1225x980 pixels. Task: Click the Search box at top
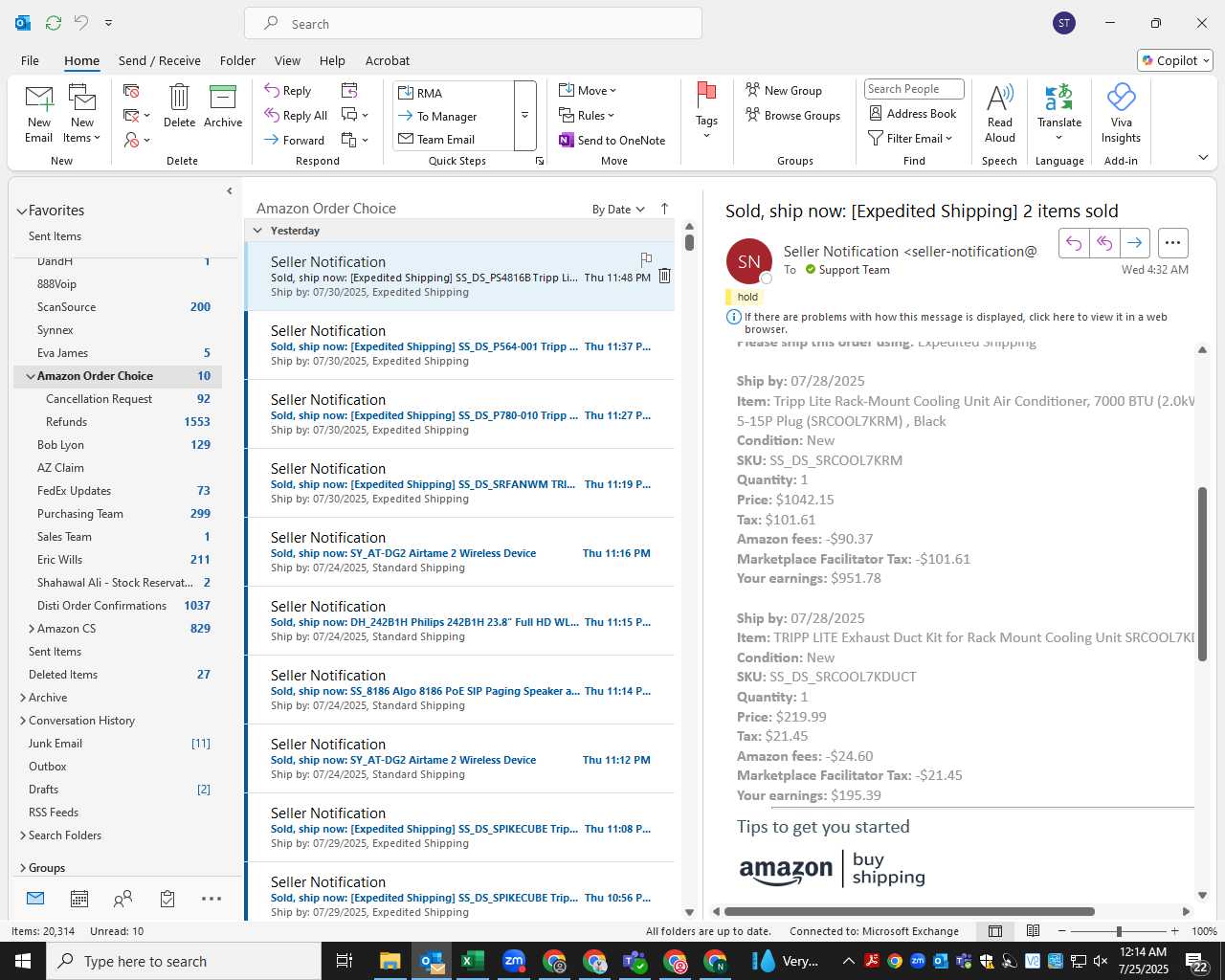[x=473, y=23]
